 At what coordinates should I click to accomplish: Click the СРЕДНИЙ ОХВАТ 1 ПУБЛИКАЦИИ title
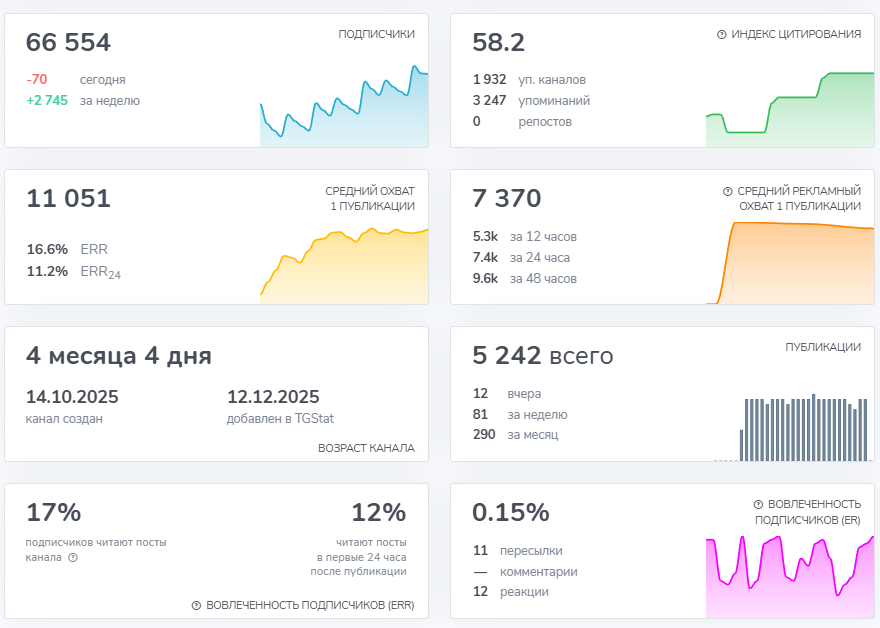click(370, 199)
